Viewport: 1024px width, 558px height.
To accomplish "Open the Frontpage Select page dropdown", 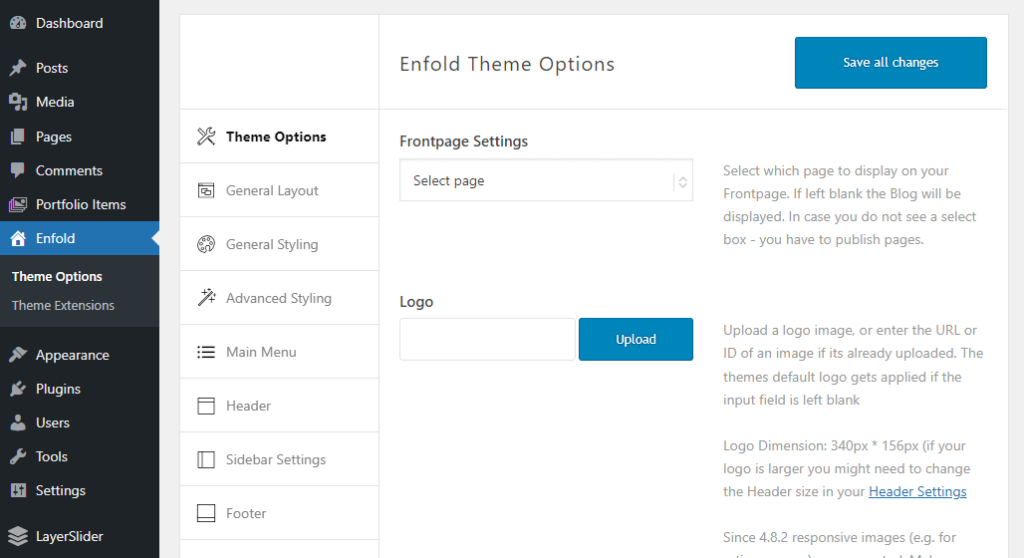I will [x=546, y=180].
